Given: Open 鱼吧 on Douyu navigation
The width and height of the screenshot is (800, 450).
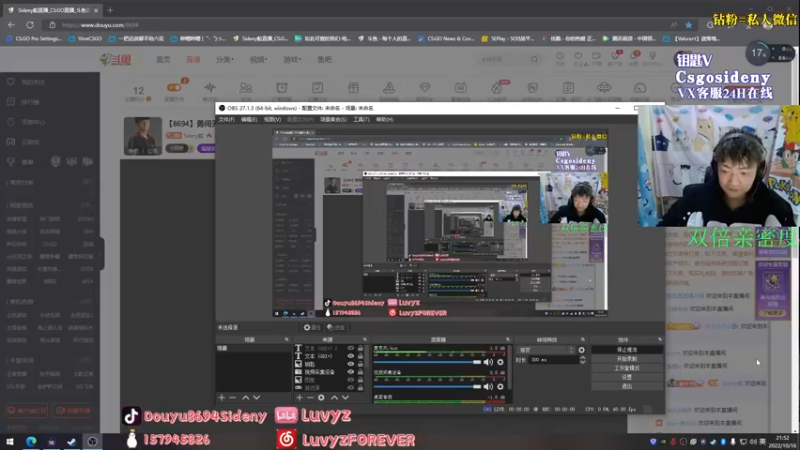Looking at the screenshot, I should [x=324, y=60].
